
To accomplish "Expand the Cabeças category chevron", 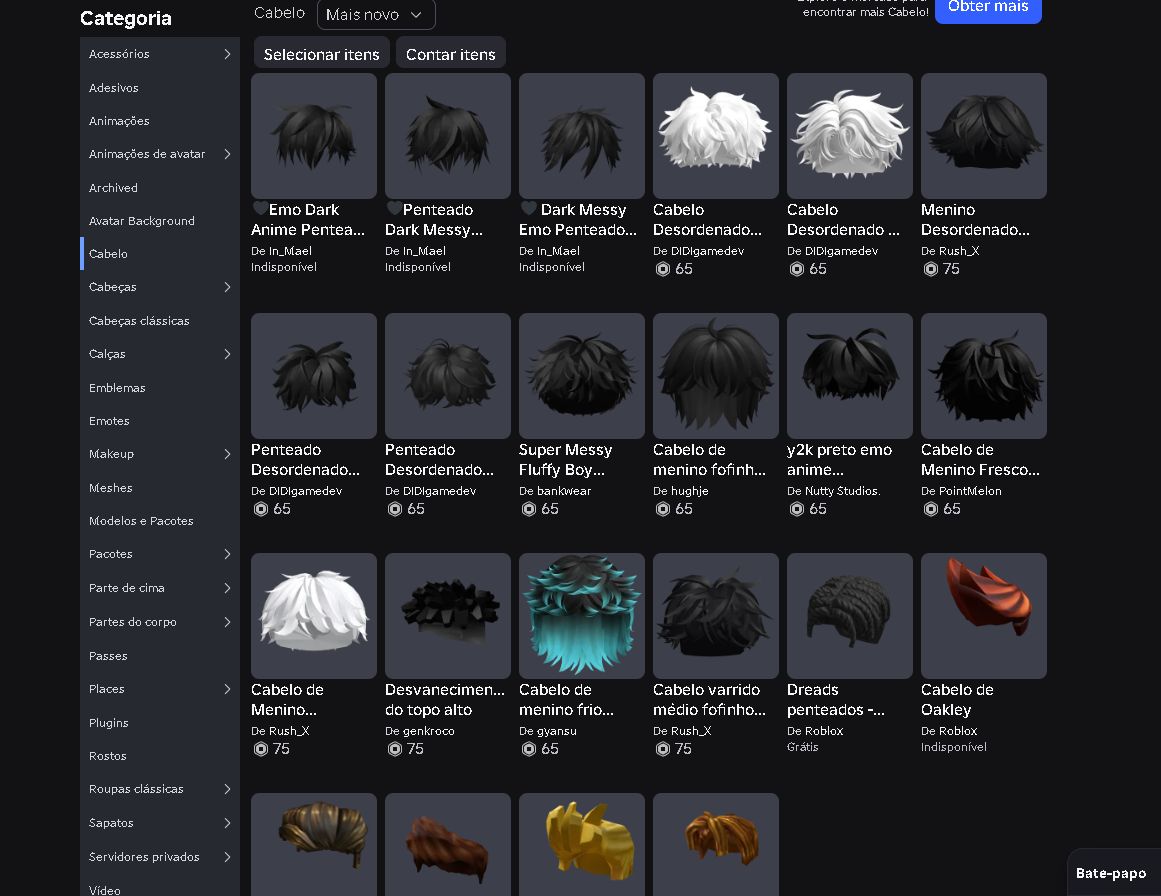I will (227, 287).
